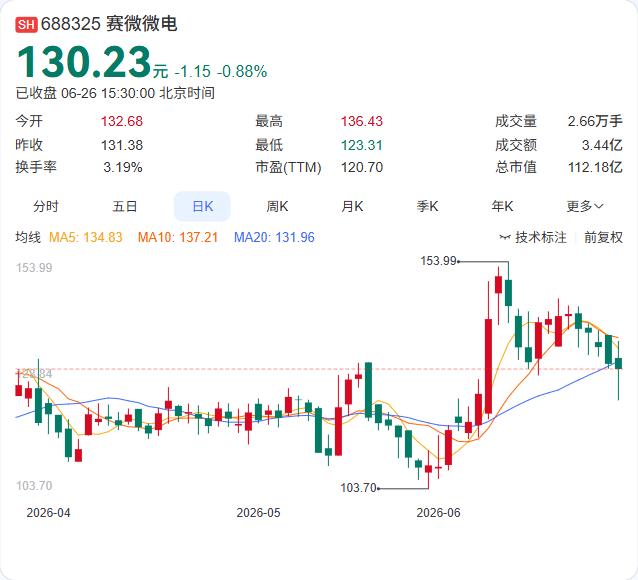Click the 153.99 y-axis top label

[x=34, y=268]
